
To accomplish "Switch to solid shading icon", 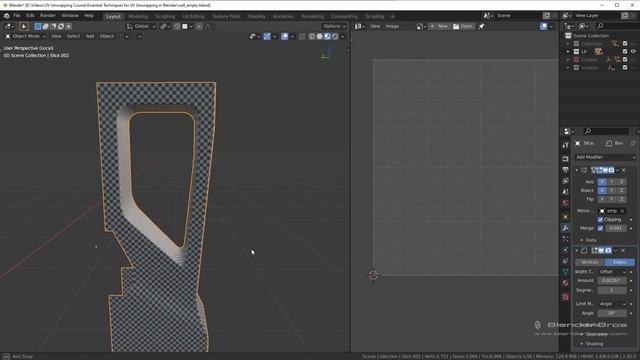I will pyautogui.click(x=320, y=36).
